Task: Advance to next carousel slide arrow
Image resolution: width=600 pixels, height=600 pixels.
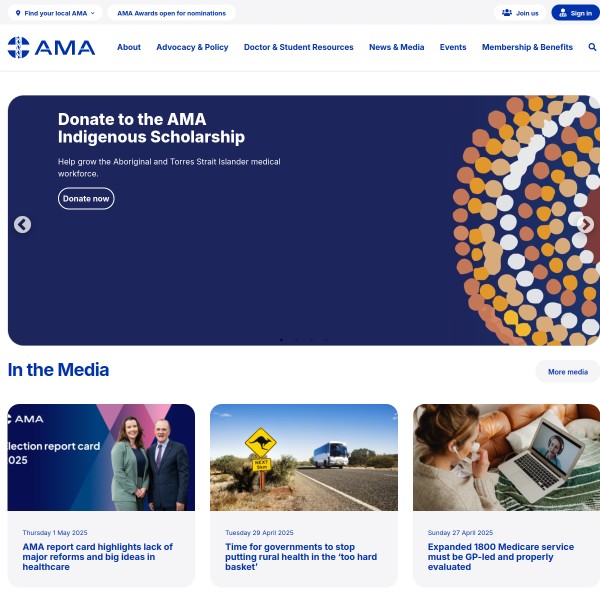Action: coord(585,225)
